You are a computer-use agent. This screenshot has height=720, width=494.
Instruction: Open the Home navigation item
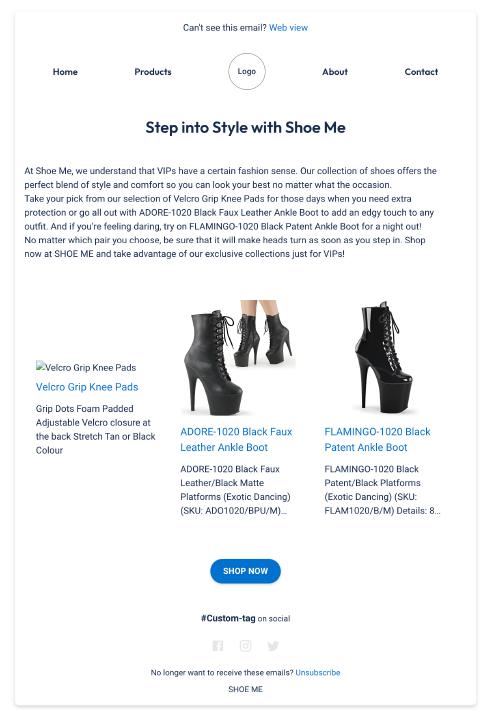coord(65,72)
